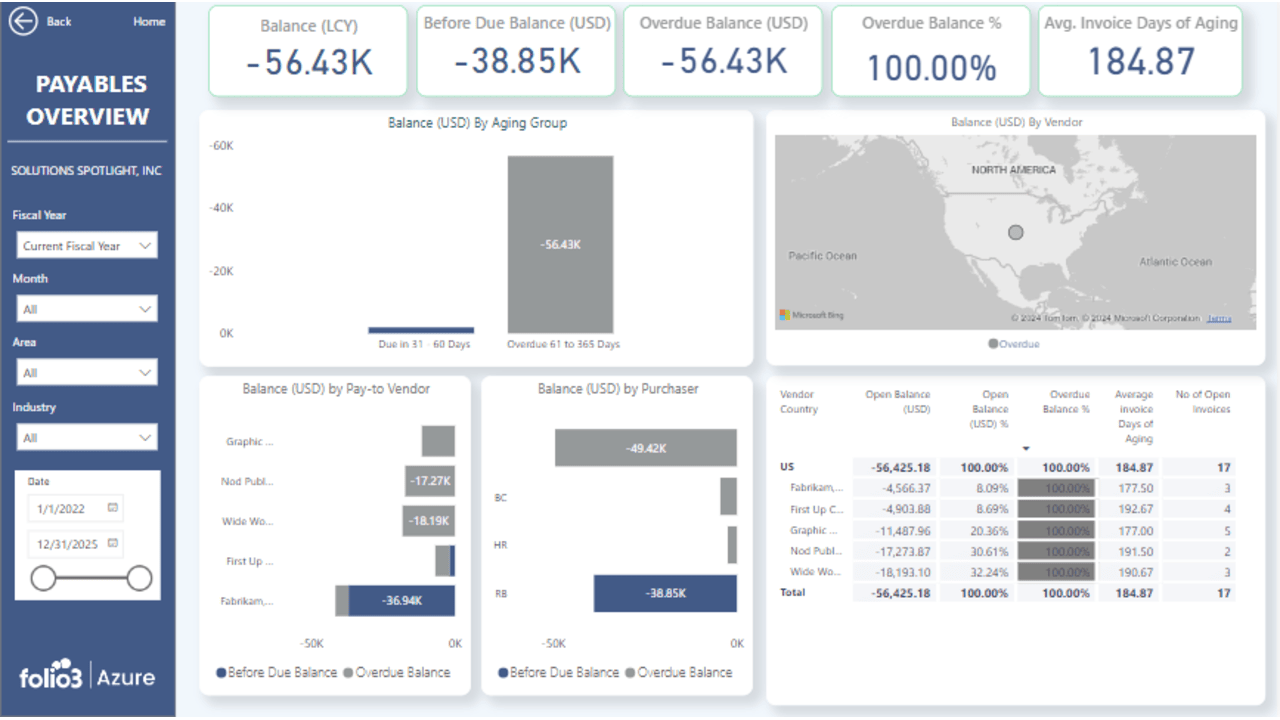Click the First Up C... vendor row
1280x720 pixels.
pos(1006,509)
